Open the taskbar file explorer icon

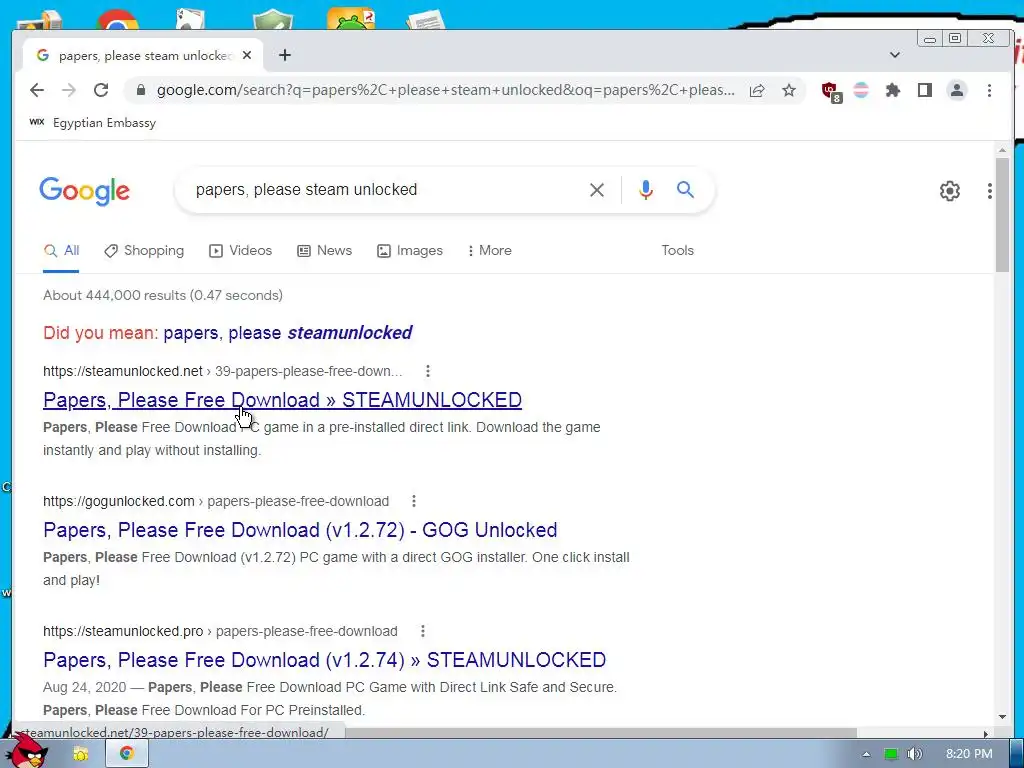(80, 754)
